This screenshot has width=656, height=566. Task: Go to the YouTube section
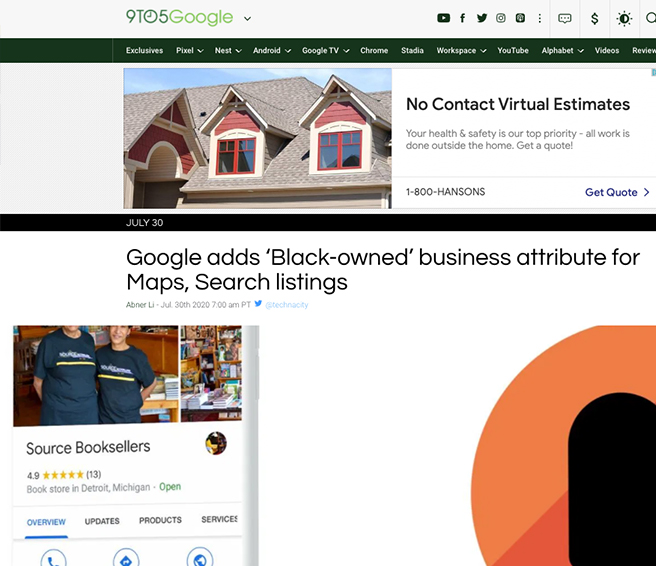click(x=513, y=51)
